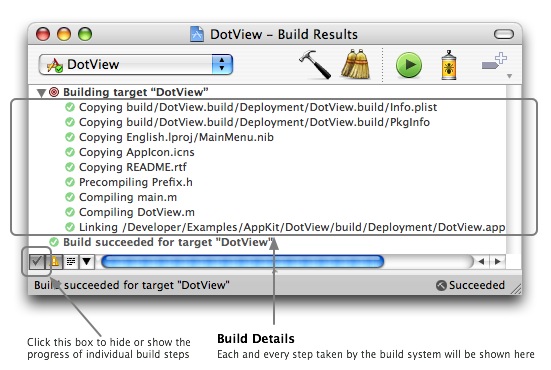The image size is (551, 370).
Task: Click the Succeeded status indicator
Action: click(470, 285)
